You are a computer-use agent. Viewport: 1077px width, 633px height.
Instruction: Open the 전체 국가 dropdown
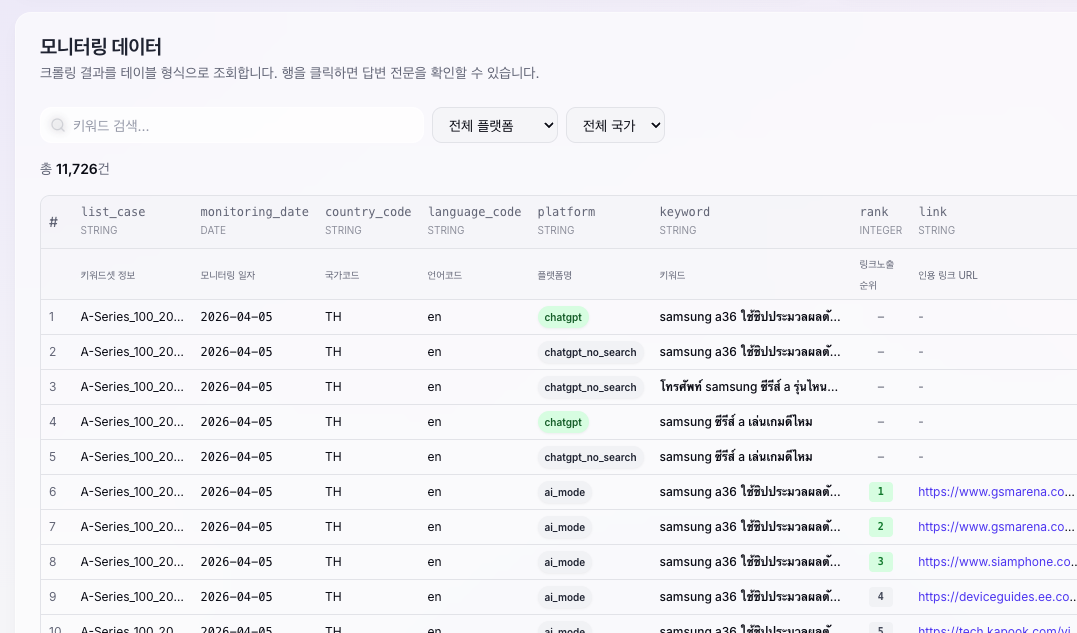click(x=615, y=125)
